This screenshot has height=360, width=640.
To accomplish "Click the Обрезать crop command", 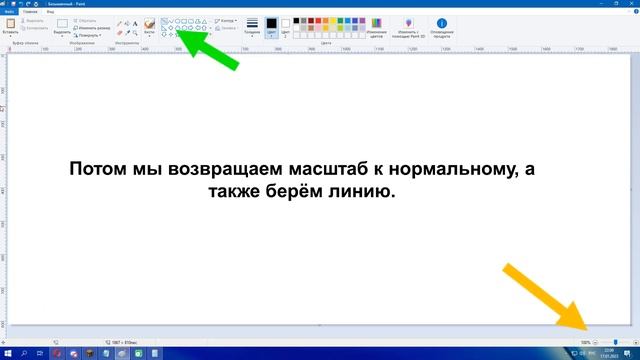I will 85,20.
